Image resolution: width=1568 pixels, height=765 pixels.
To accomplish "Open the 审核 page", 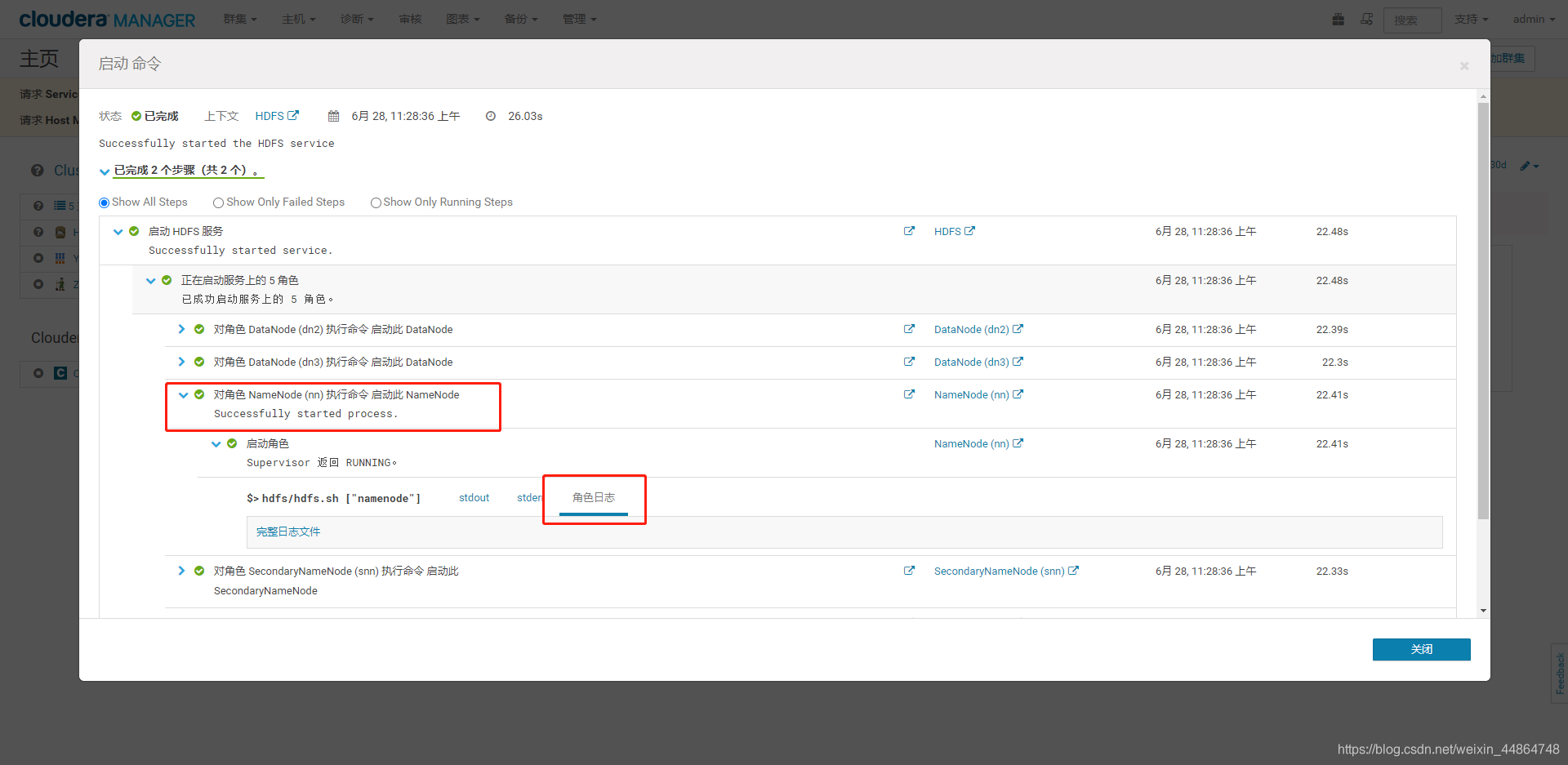I will point(410,19).
